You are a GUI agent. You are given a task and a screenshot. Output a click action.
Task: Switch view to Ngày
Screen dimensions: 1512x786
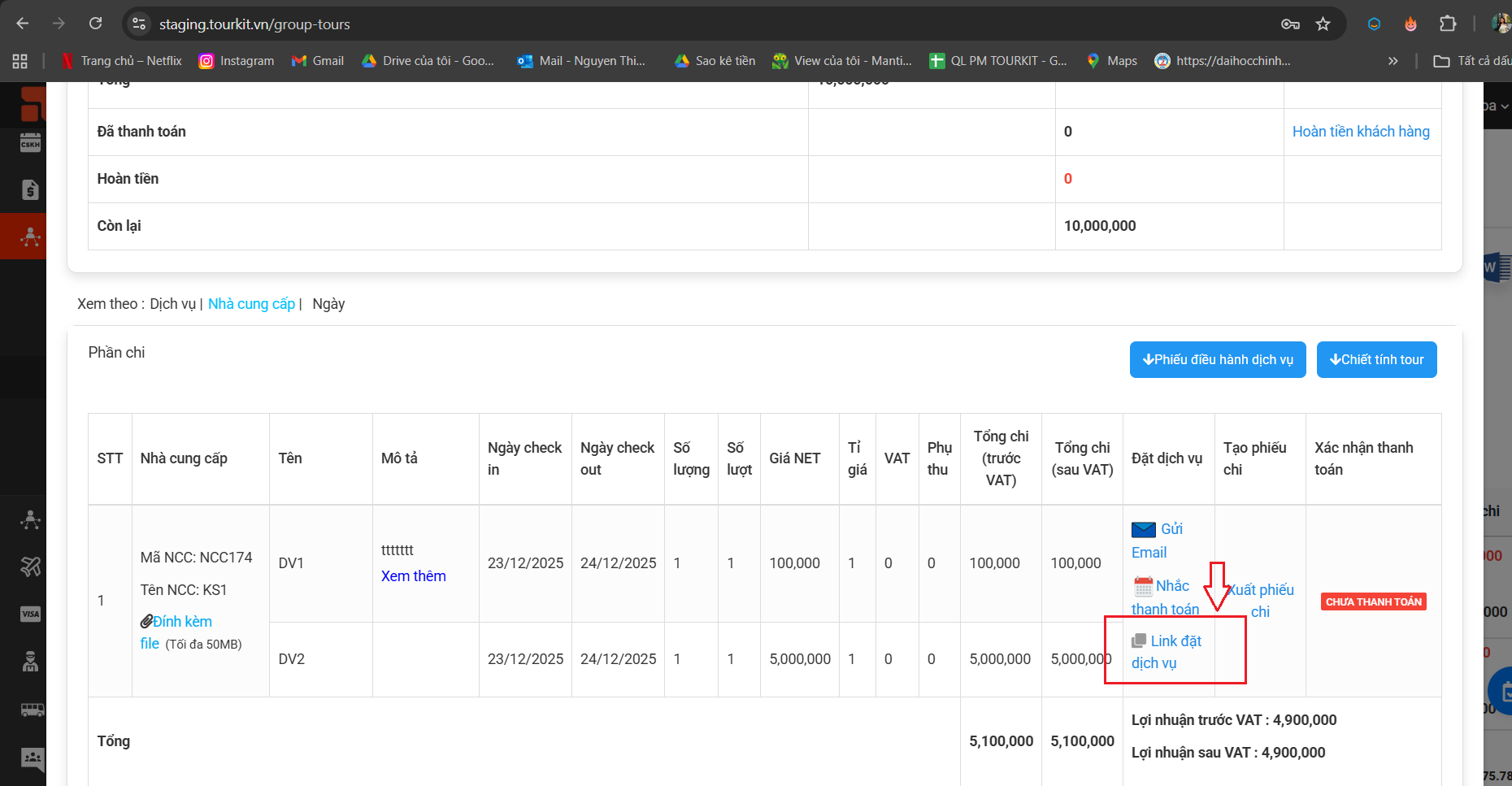pyautogui.click(x=328, y=304)
